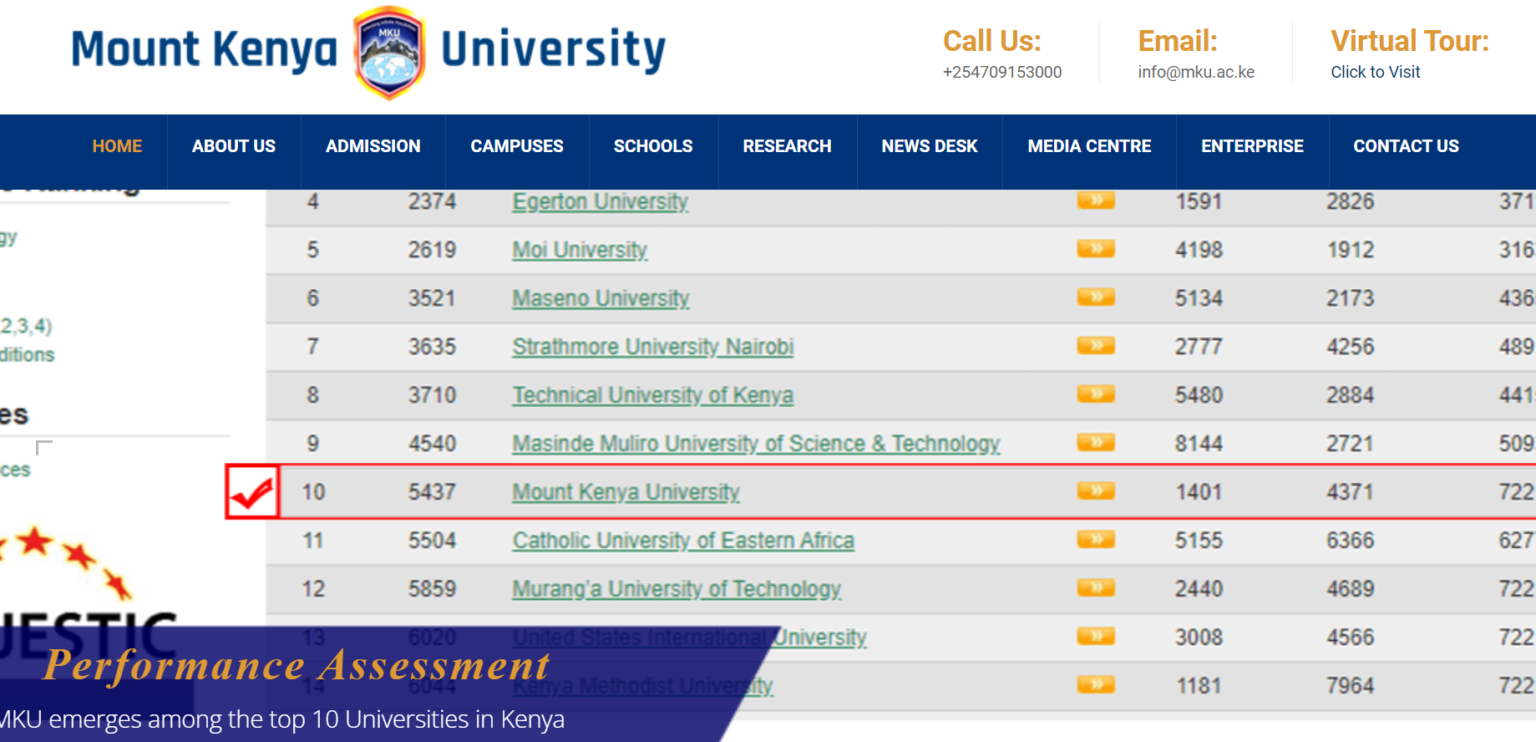
Task: Click the orange arrow for Strathmore University Nairobi
Action: click(1095, 345)
